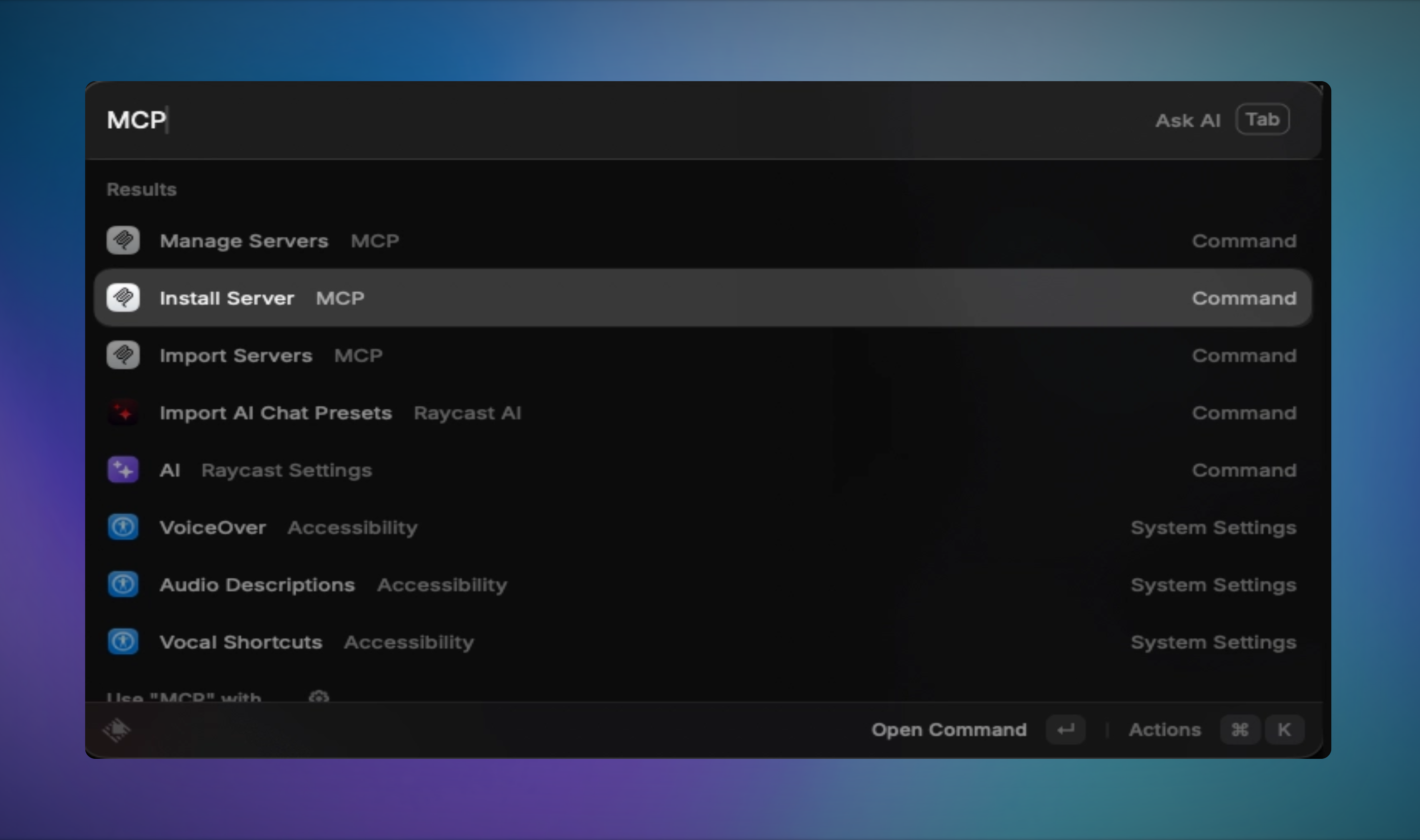Click the K key badge beside Actions
The height and width of the screenshot is (840, 1420).
point(1284,729)
